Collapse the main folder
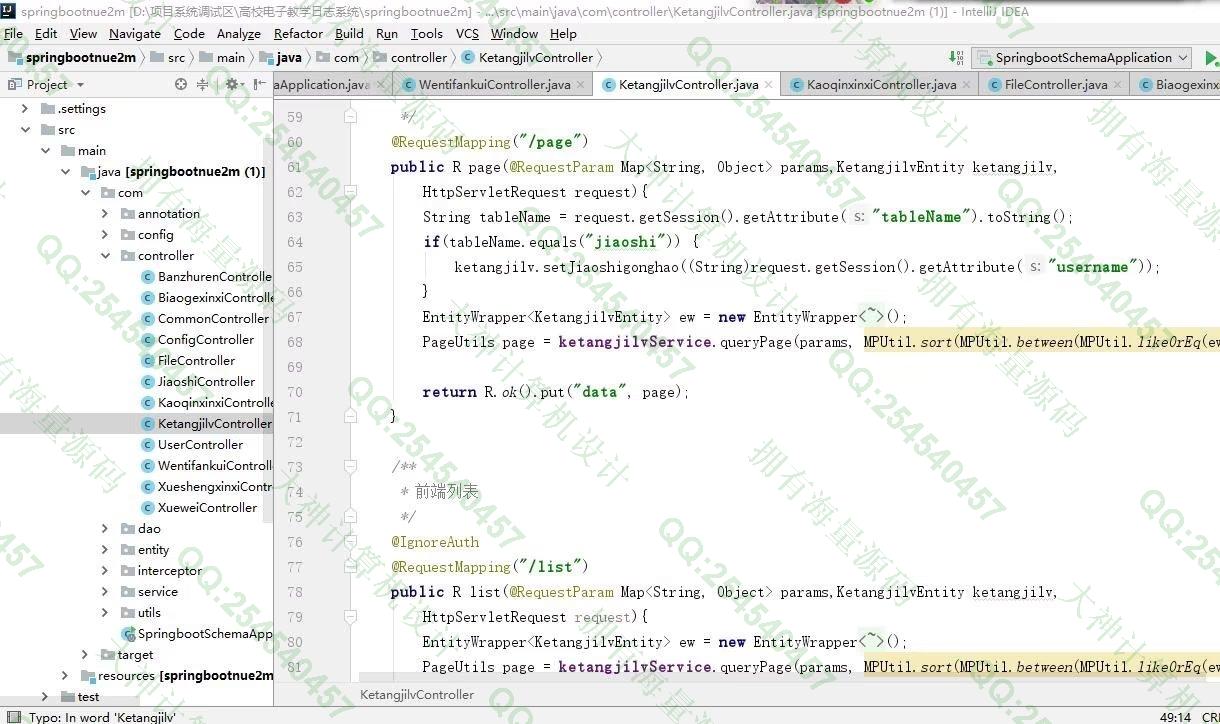Viewport: 1220px width, 724px height. coord(45,150)
